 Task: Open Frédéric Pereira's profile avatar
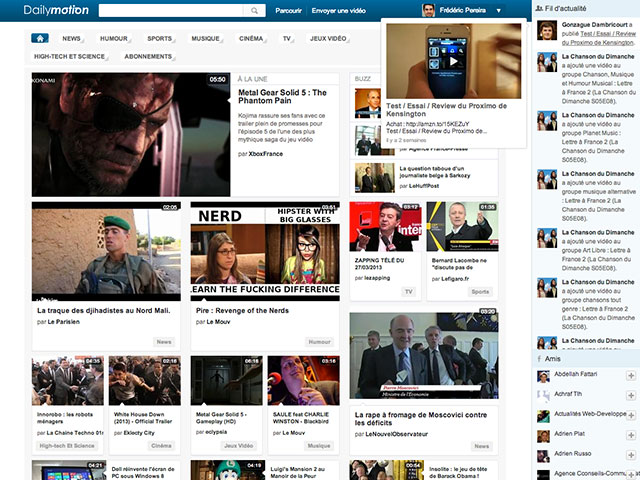tap(429, 10)
